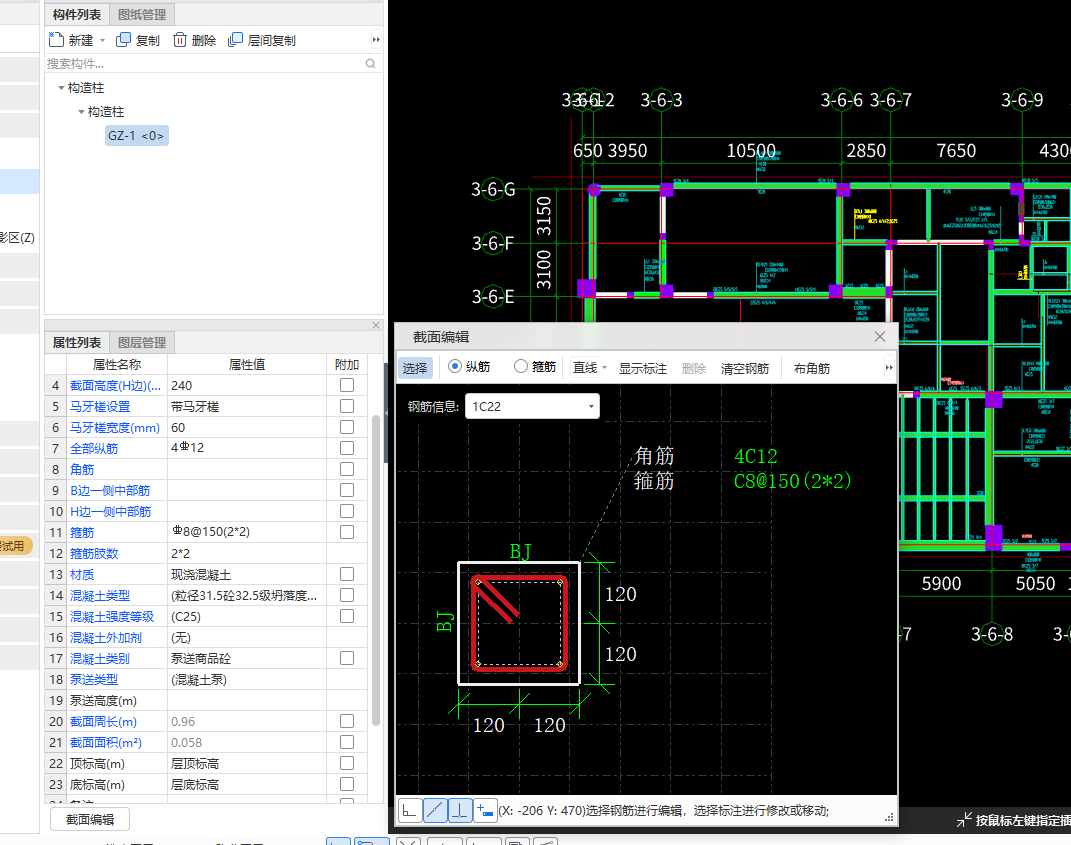Click the 箍筋肢数 value 2*2
Viewport: 1071px width, 845px height.
[x=247, y=553]
